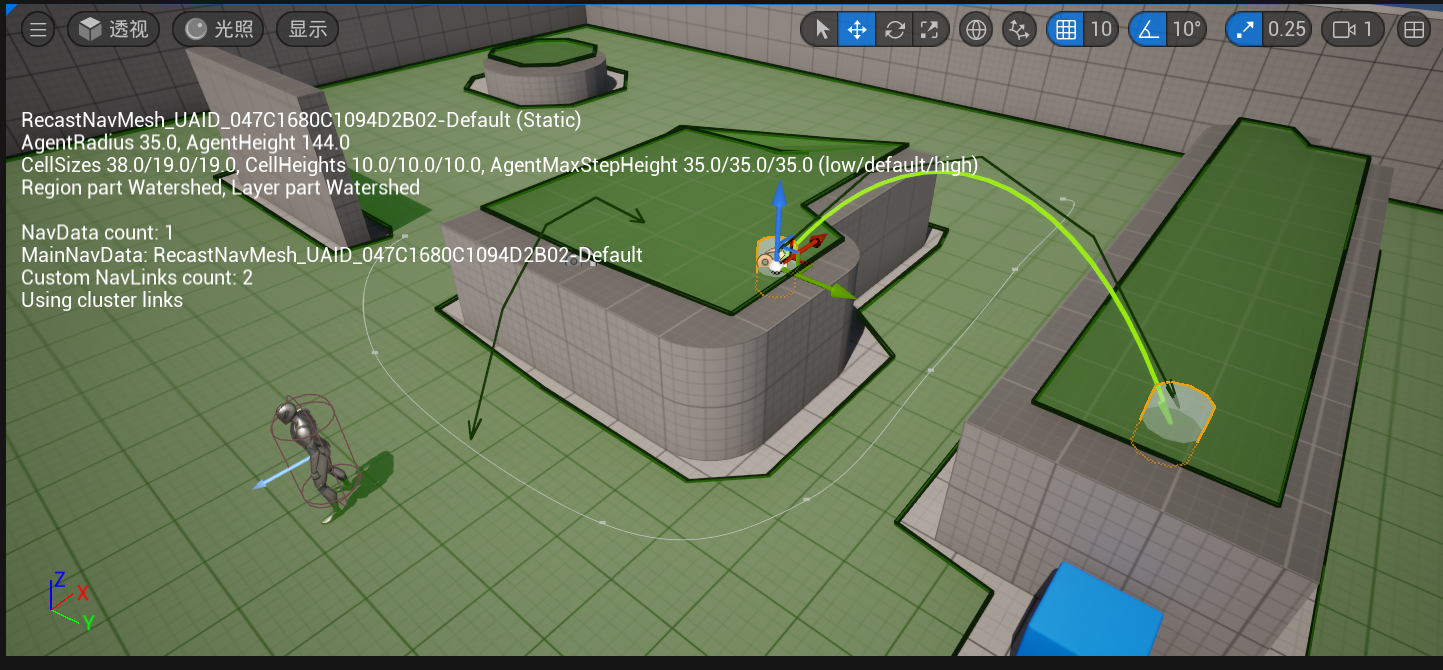Select the mannequin character in viewport

313,456
